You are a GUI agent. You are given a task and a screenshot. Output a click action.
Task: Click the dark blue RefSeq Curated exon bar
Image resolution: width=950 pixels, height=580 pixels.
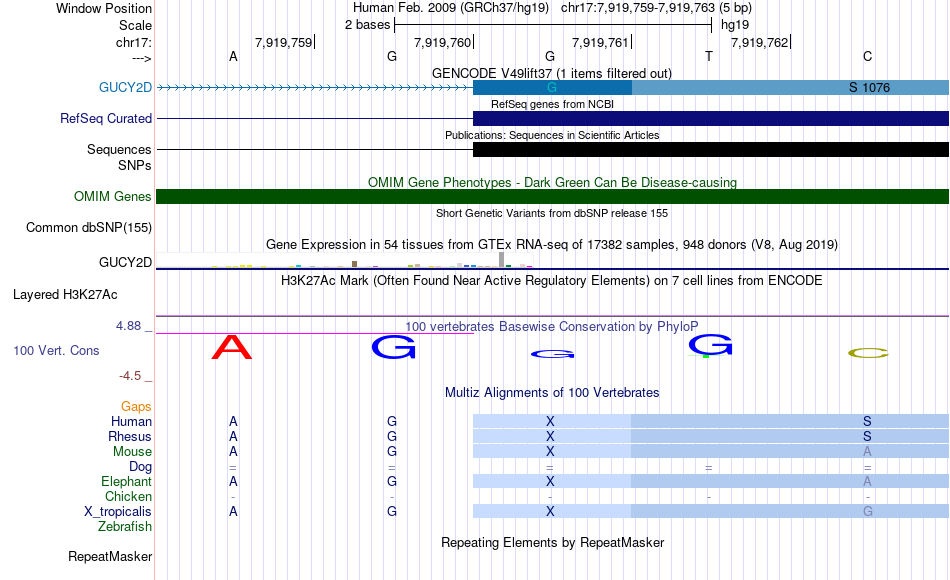tap(711, 118)
